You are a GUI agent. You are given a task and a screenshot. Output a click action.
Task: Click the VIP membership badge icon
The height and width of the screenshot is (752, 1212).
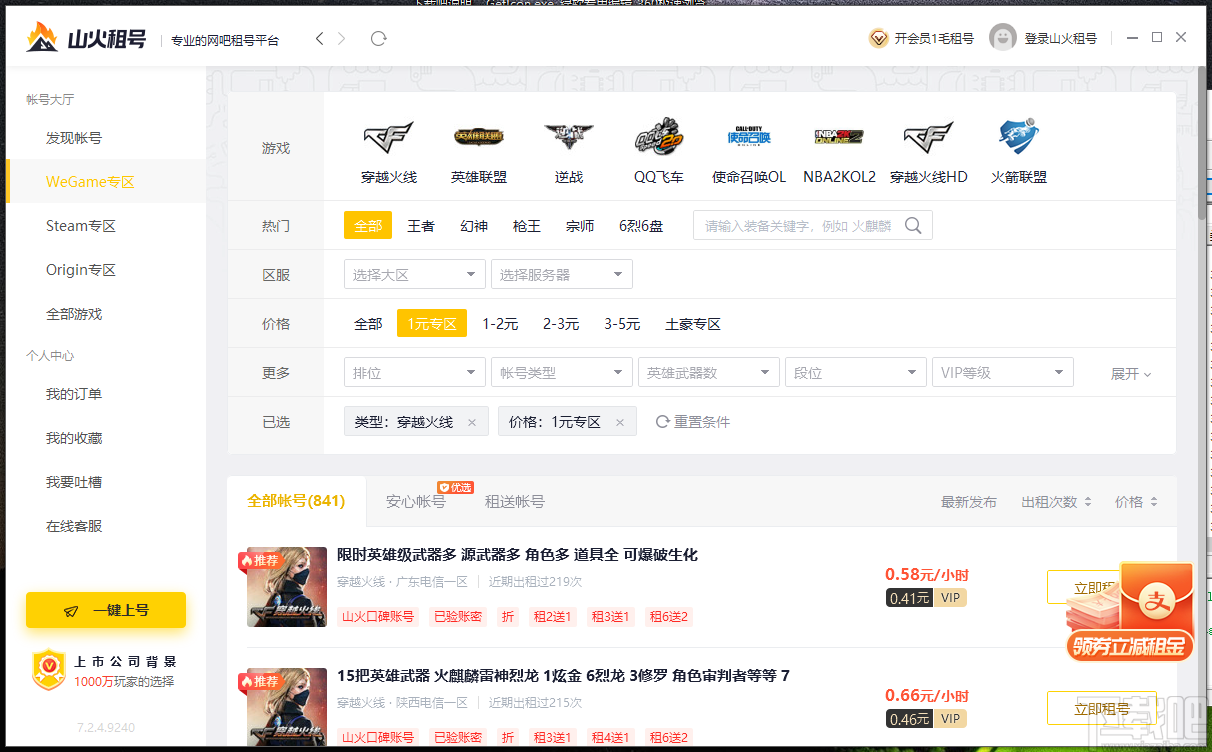tap(878, 39)
